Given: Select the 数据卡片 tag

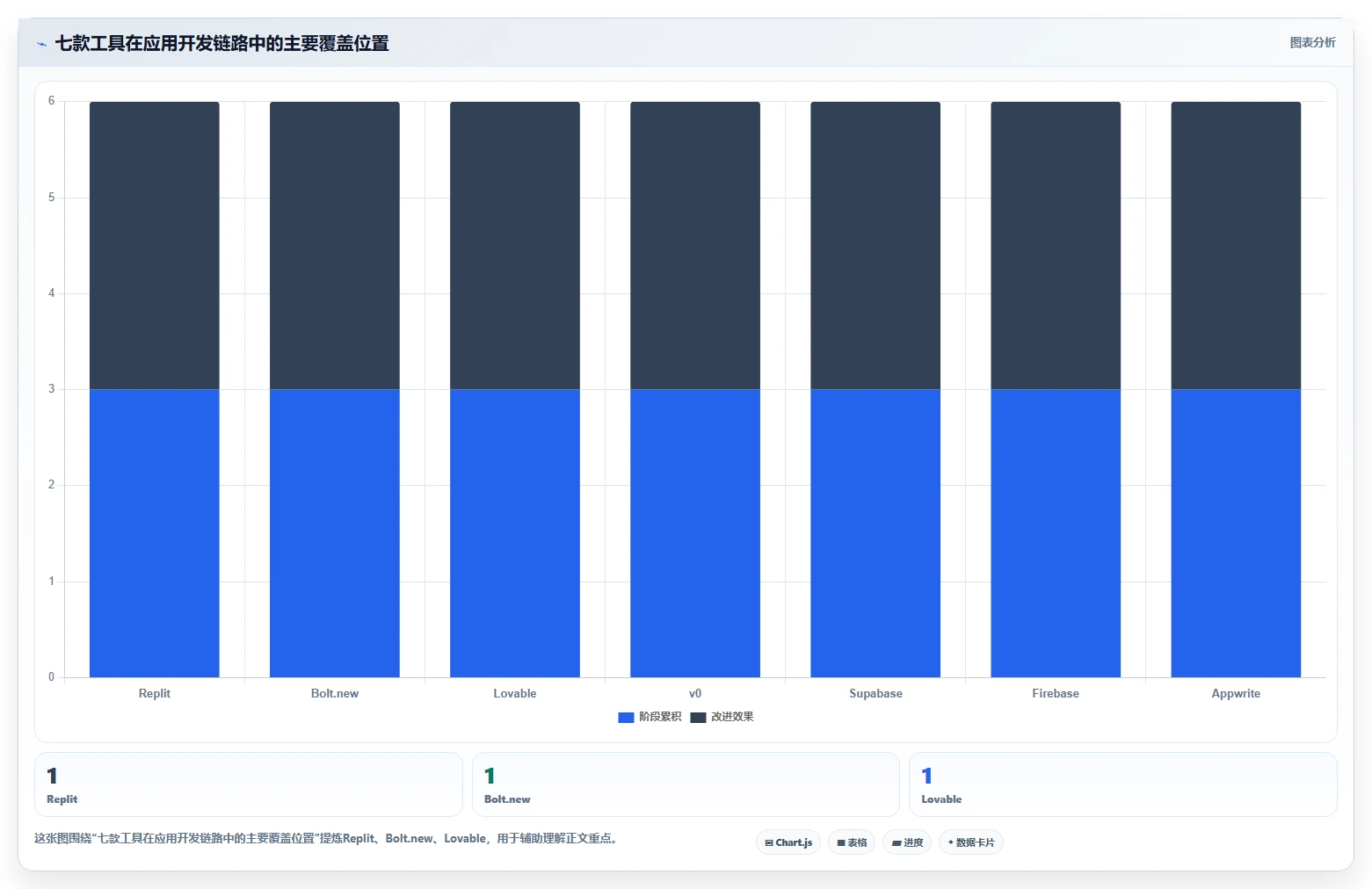Looking at the screenshot, I should tap(971, 842).
